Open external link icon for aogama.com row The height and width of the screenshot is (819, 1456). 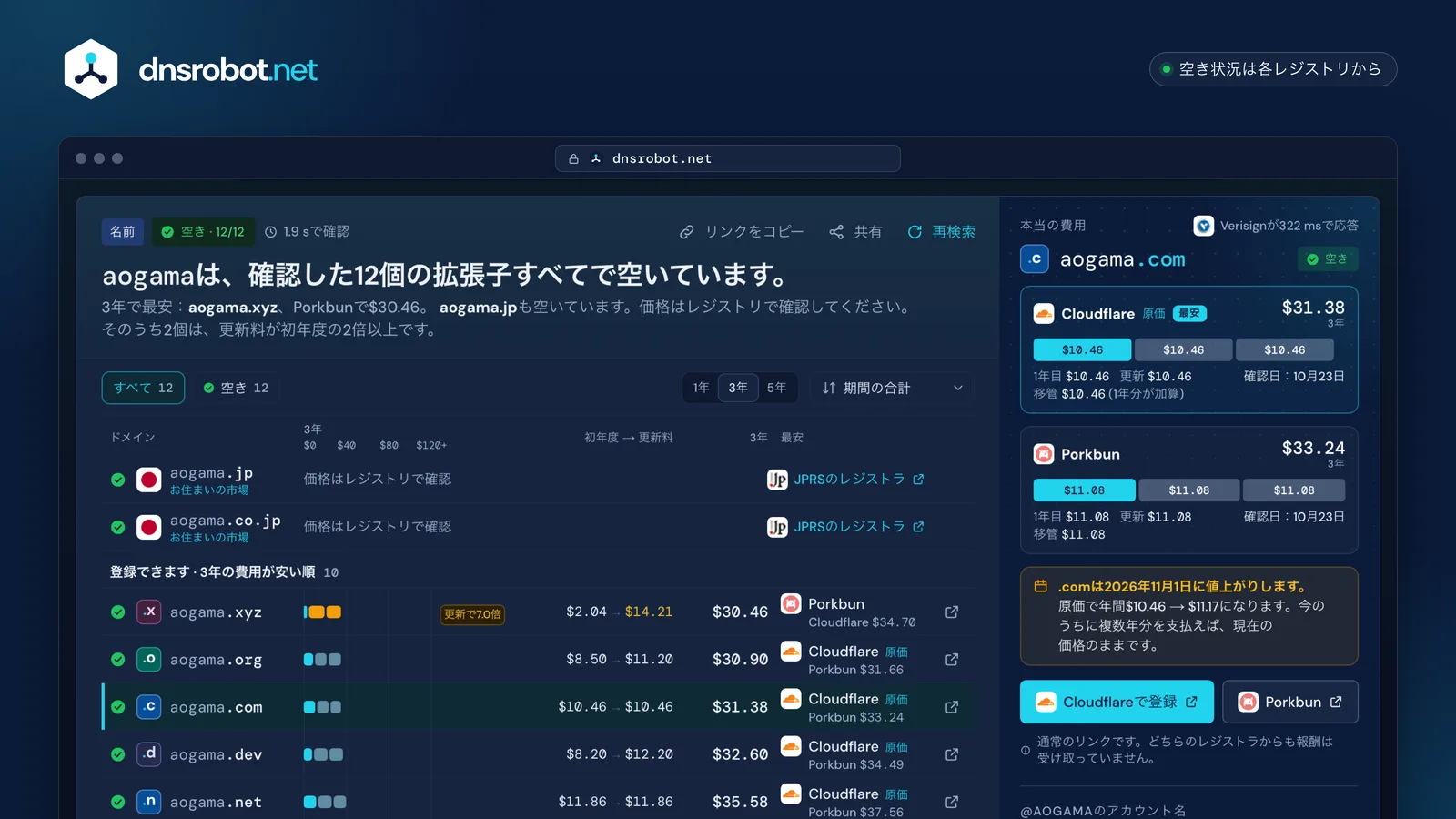pos(952,707)
